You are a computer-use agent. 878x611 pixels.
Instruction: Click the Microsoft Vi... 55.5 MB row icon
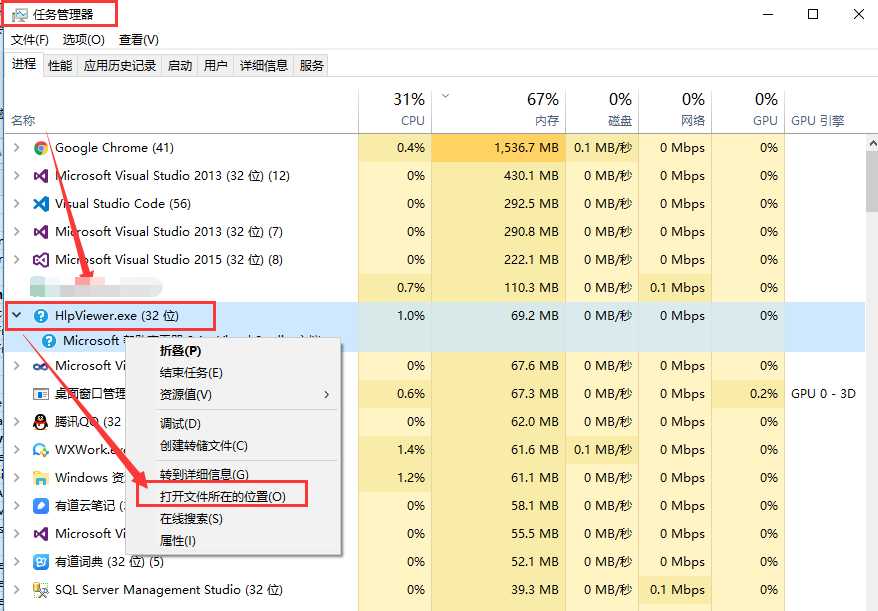pyautogui.click(x=40, y=534)
